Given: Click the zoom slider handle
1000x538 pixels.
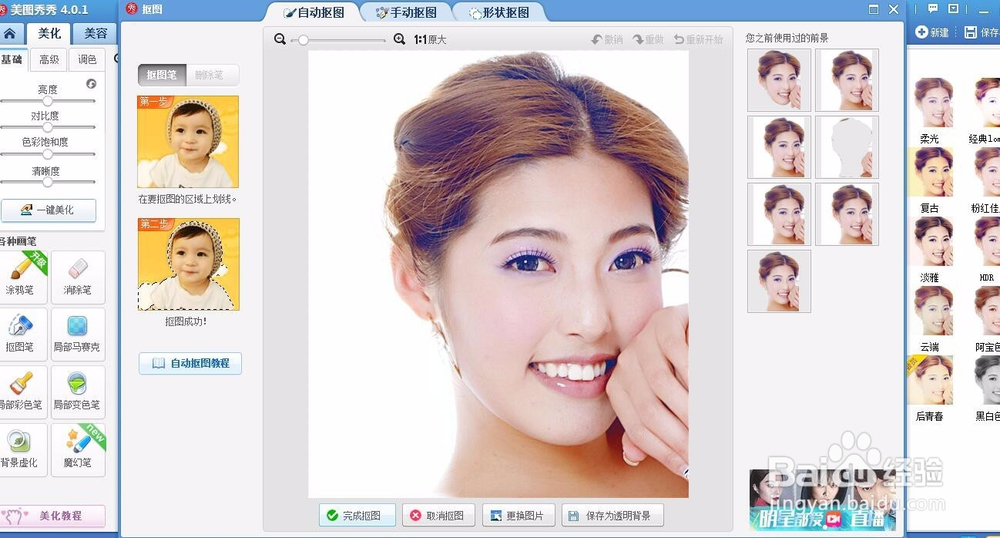Looking at the screenshot, I should 304,40.
